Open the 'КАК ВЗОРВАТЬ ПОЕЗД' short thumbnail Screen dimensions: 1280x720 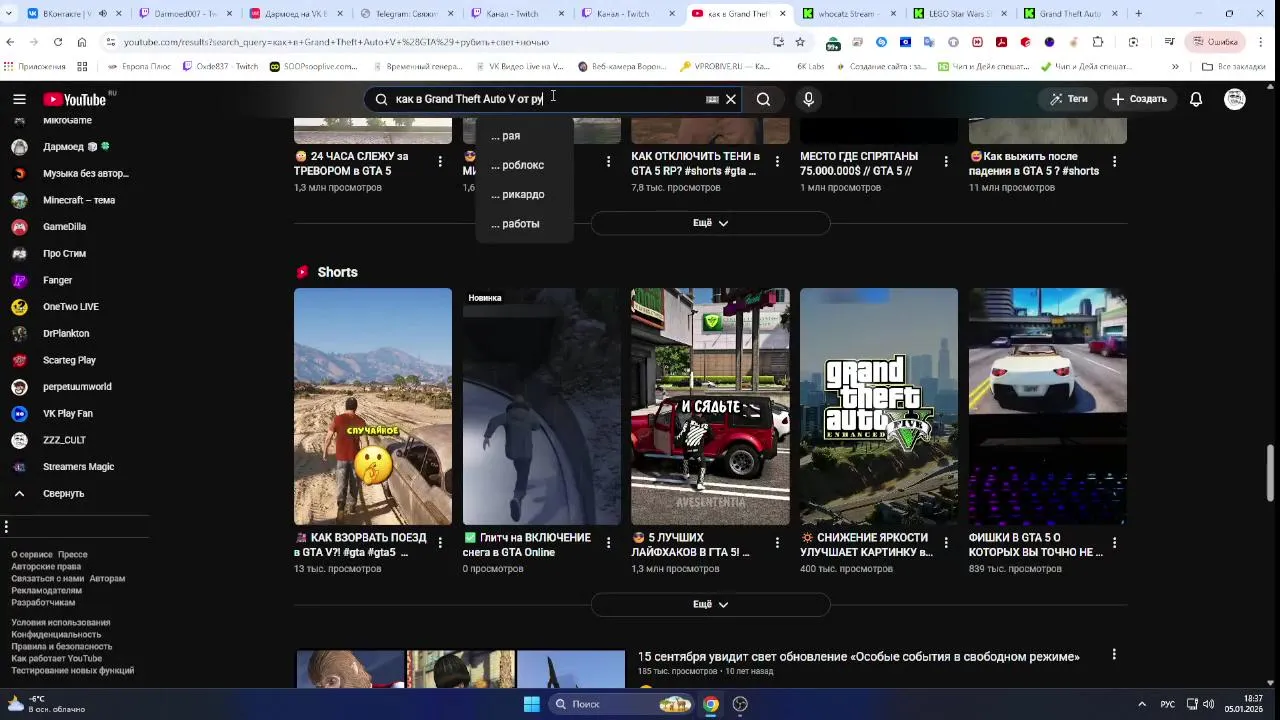[x=373, y=406]
